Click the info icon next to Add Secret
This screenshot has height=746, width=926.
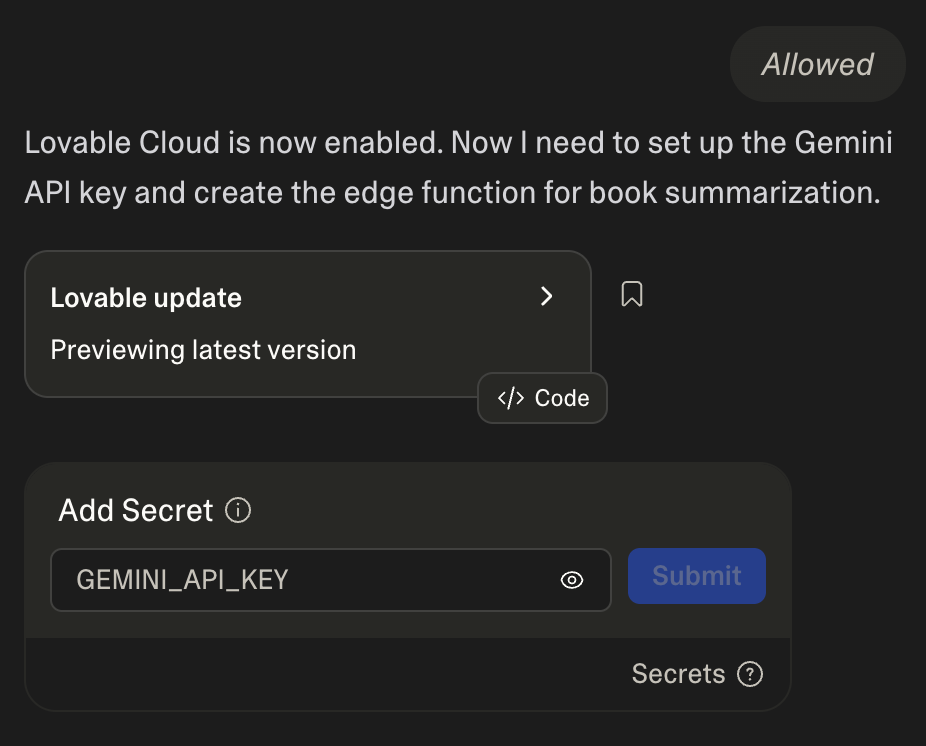point(238,511)
